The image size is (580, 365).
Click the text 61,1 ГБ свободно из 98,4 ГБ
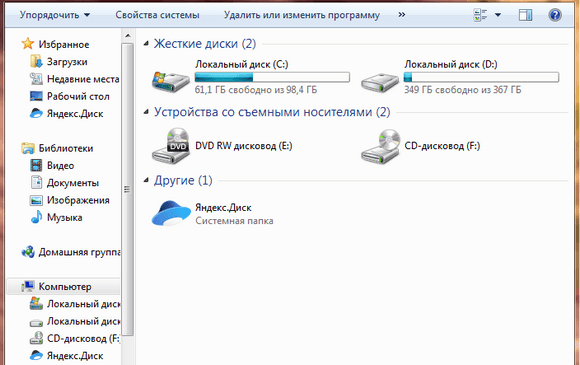256,89
